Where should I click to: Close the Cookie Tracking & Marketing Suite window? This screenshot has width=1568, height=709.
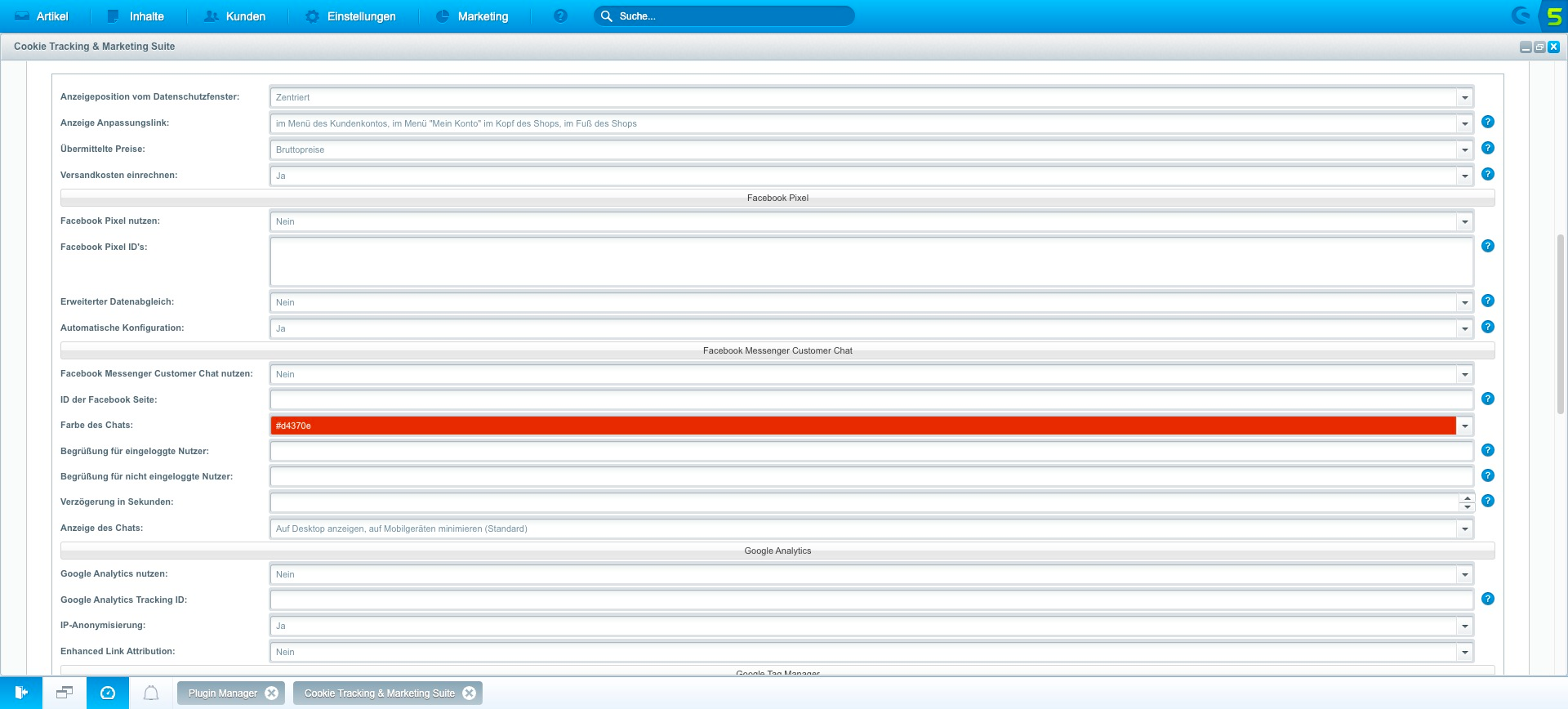(1553, 47)
